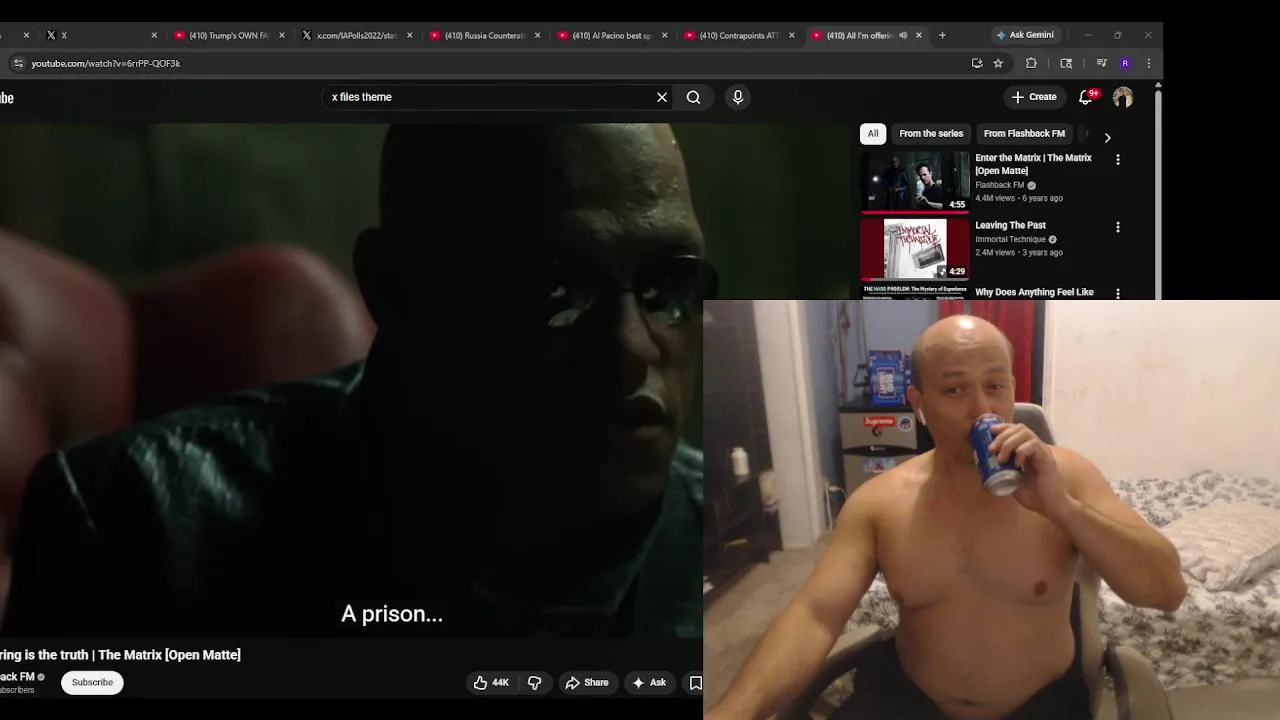Select the All filter chip

pyautogui.click(x=873, y=133)
